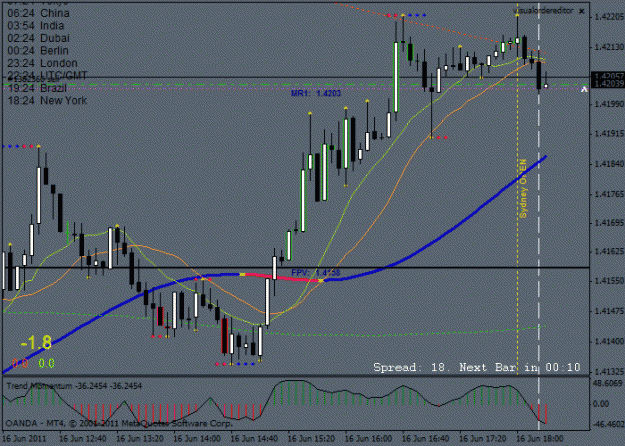The height and width of the screenshot is (446, 625).
Task: Click the 1.41325 price scale value
Action: [x=608, y=372]
